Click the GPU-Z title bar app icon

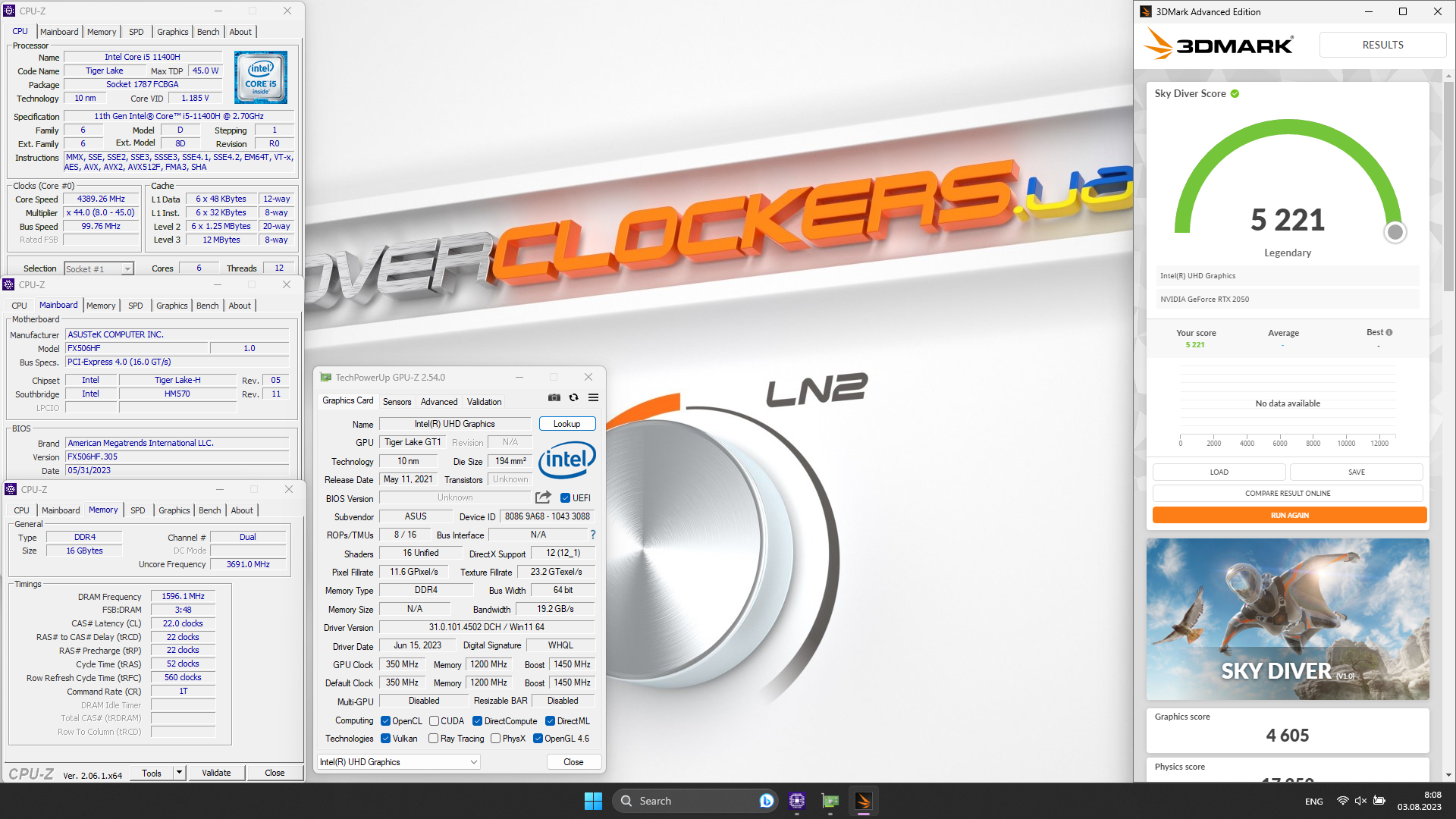coord(326,377)
